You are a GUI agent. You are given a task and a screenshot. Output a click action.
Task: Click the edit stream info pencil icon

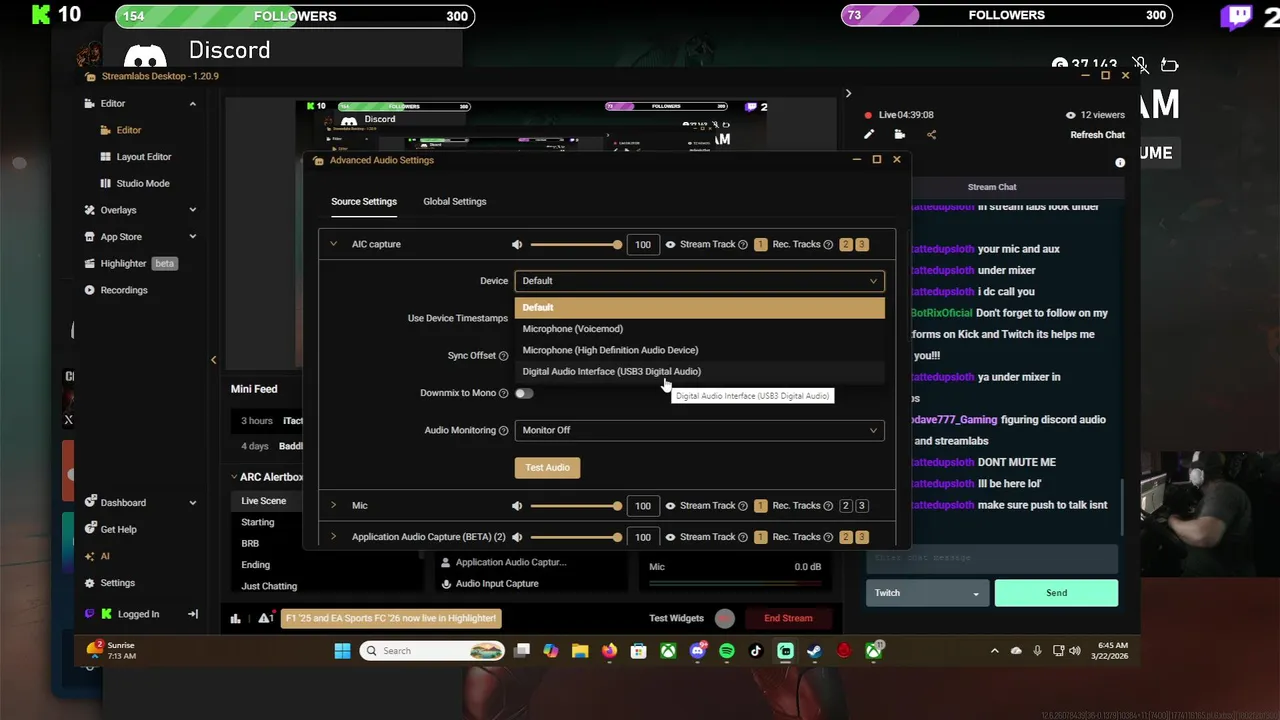coord(869,135)
